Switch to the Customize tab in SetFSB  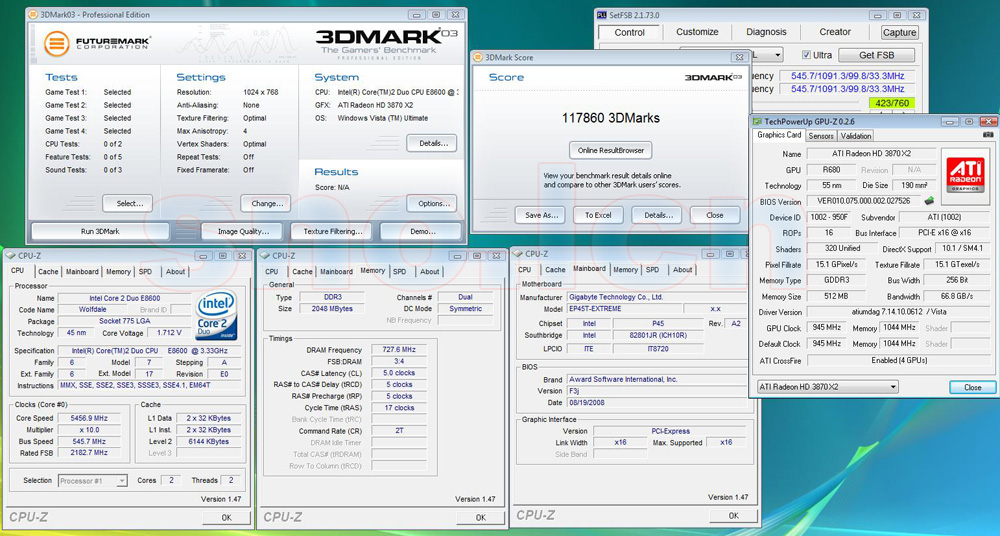[697, 32]
